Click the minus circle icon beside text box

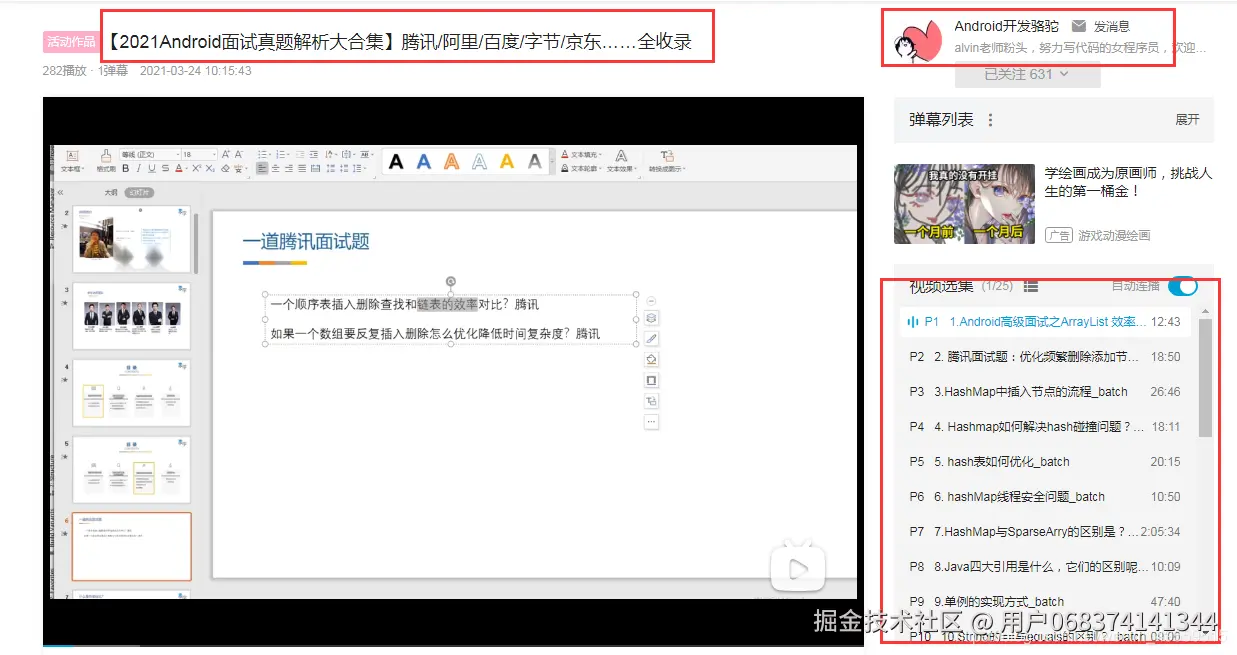point(652,300)
